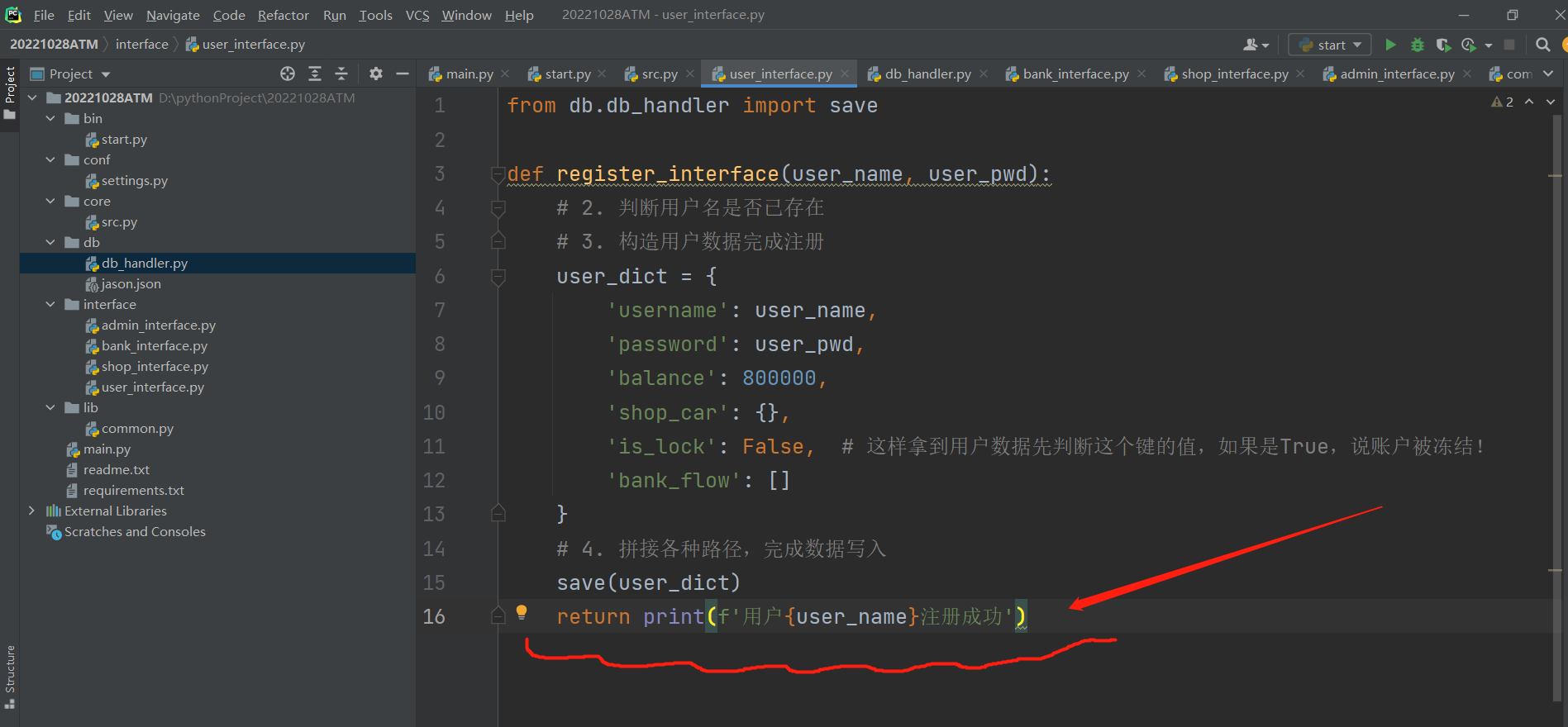The height and width of the screenshot is (727, 1568).
Task: Close the admin_interface.py tab
Action: (1467, 74)
